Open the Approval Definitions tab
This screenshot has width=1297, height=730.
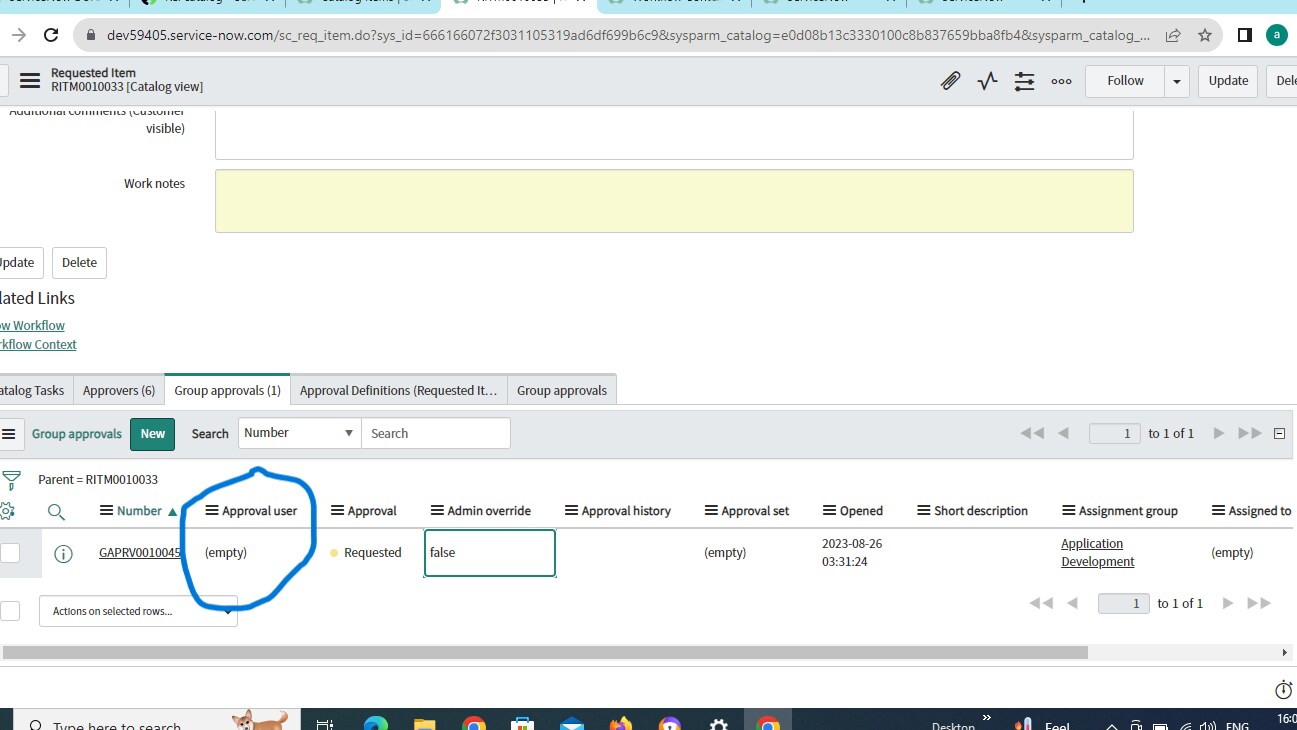(398, 390)
